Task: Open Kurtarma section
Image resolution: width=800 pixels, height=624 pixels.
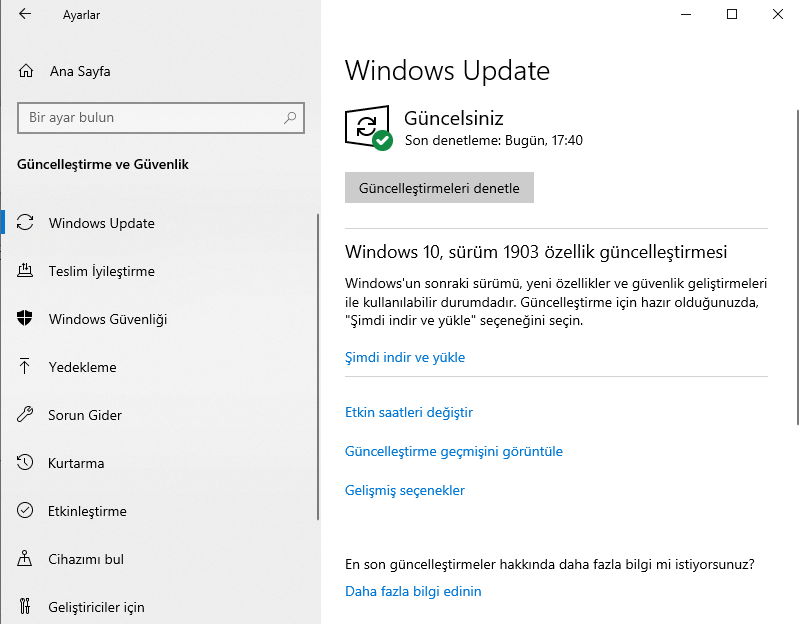Action: [x=159, y=463]
